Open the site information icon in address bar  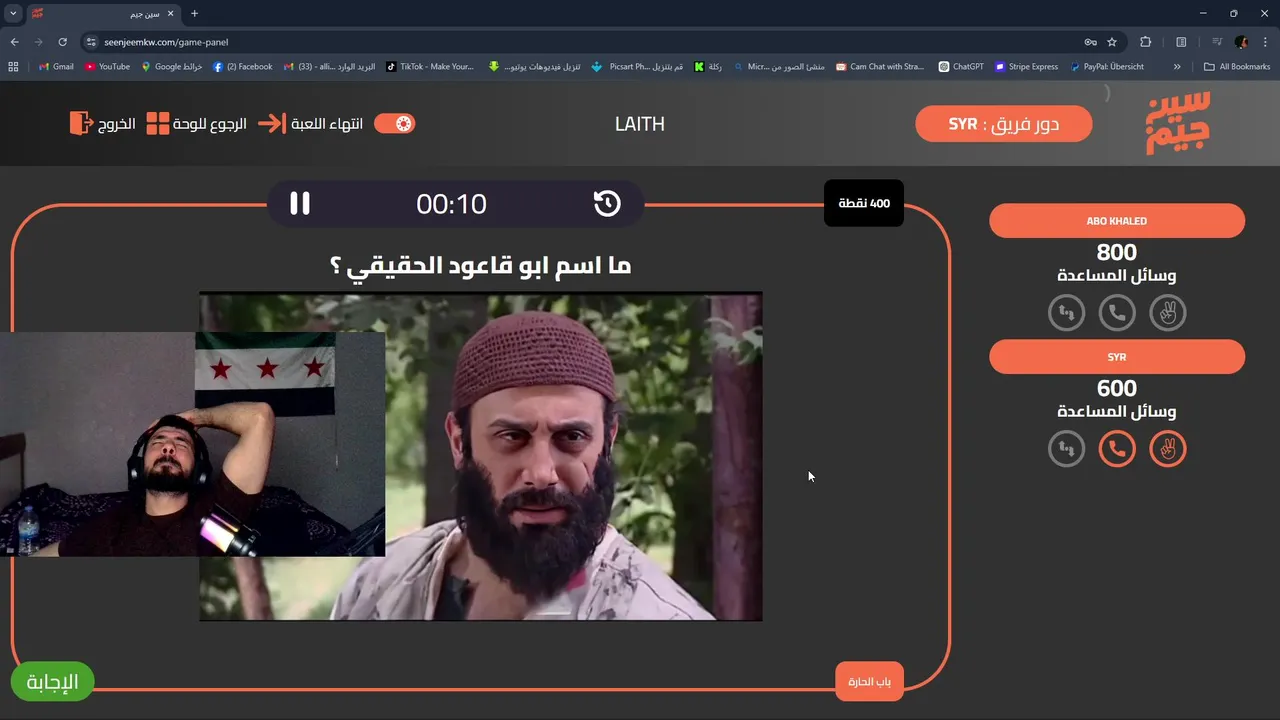pos(91,42)
